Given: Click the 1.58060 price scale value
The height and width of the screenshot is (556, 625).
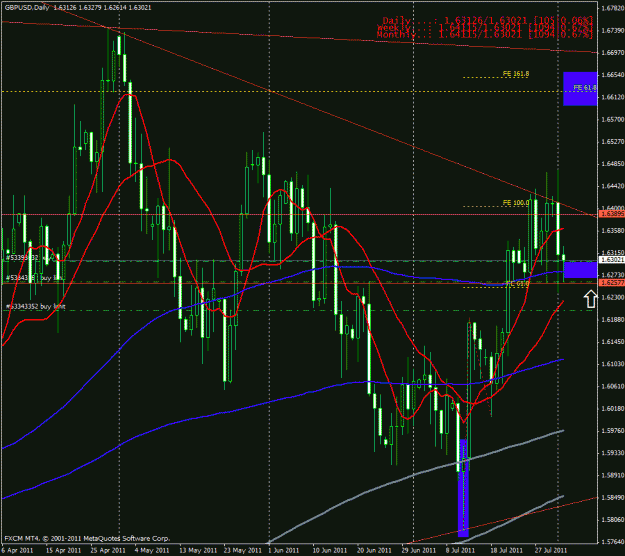Looking at the screenshot, I should click(612, 519).
